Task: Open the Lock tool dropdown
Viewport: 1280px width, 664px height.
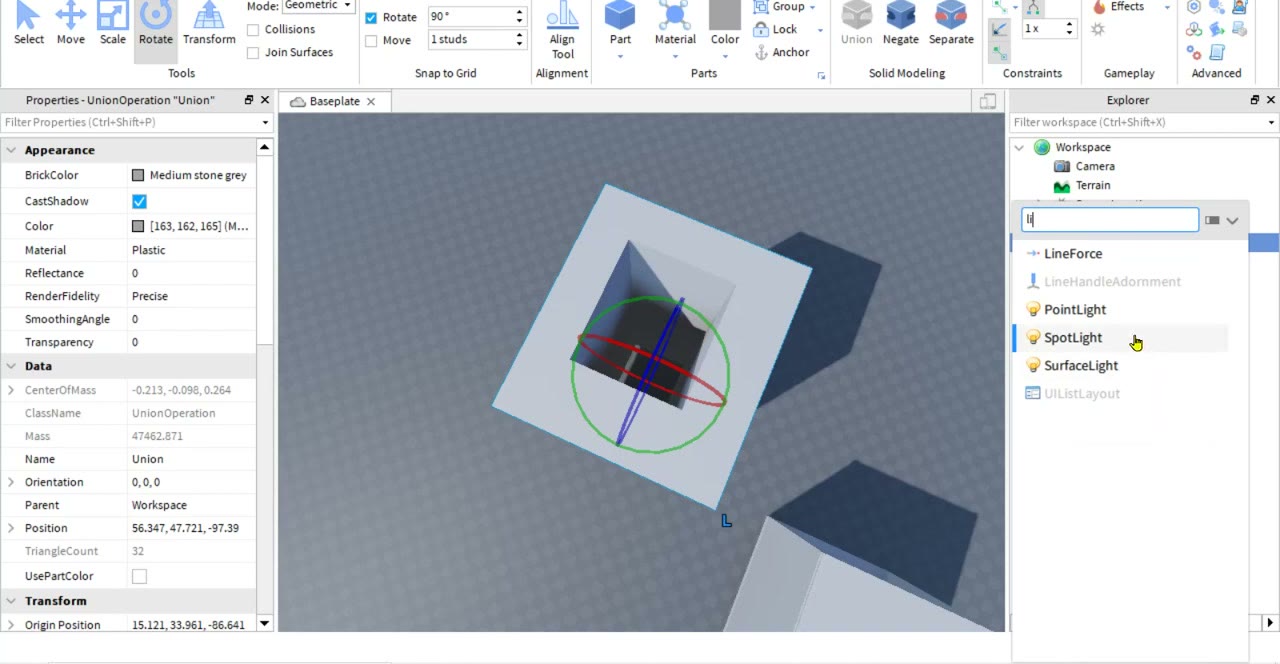Action: (820, 30)
